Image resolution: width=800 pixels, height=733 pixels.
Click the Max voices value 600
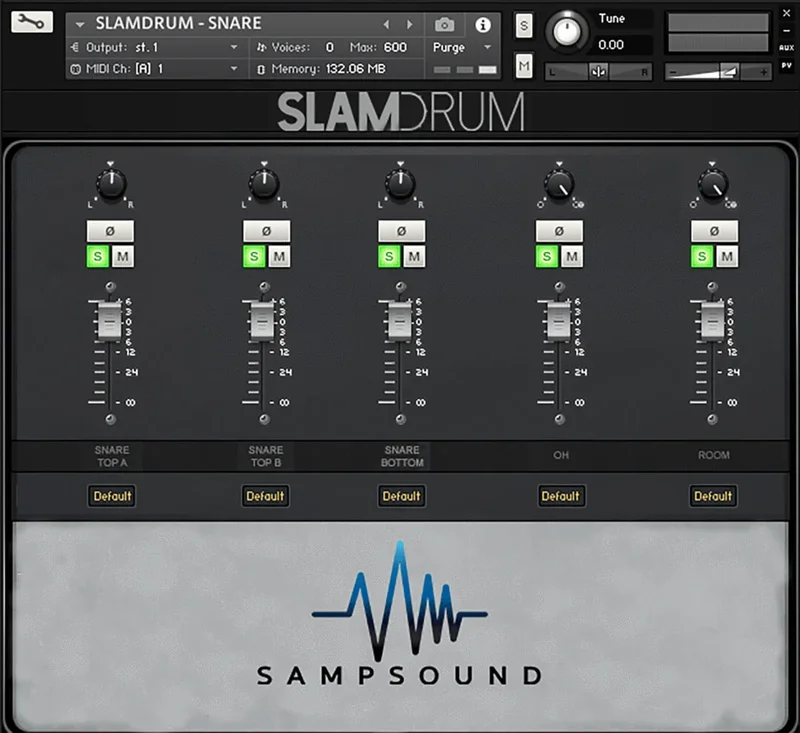click(x=395, y=47)
